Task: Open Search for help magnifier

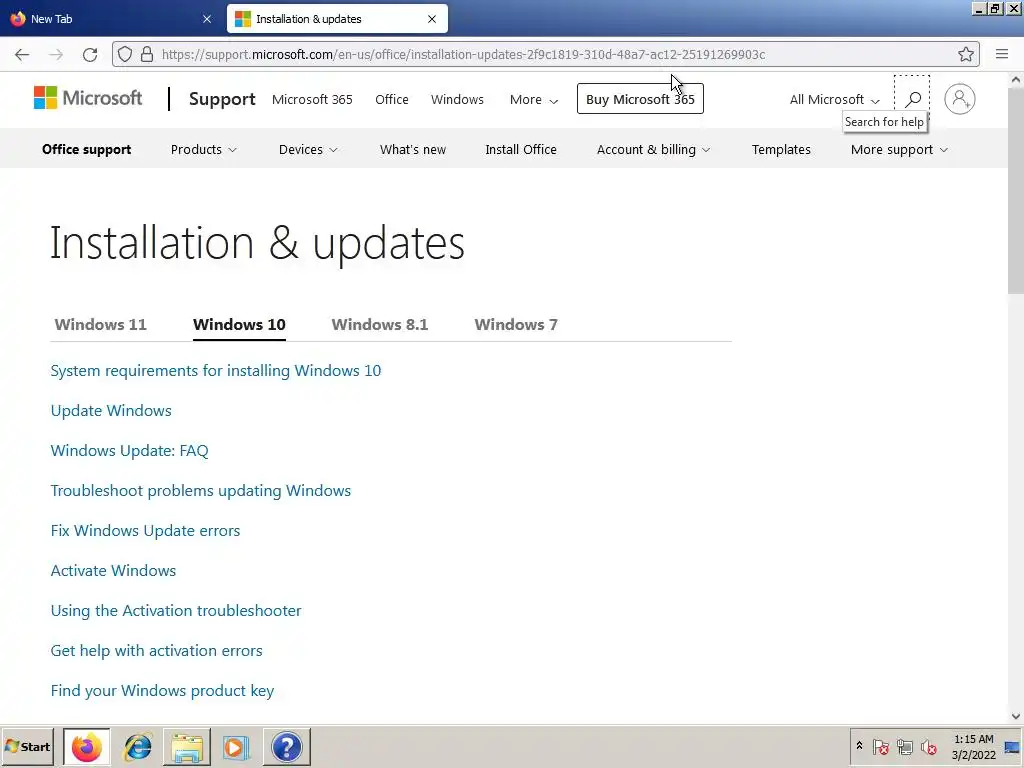Action: pyautogui.click(x=912, y=99)
